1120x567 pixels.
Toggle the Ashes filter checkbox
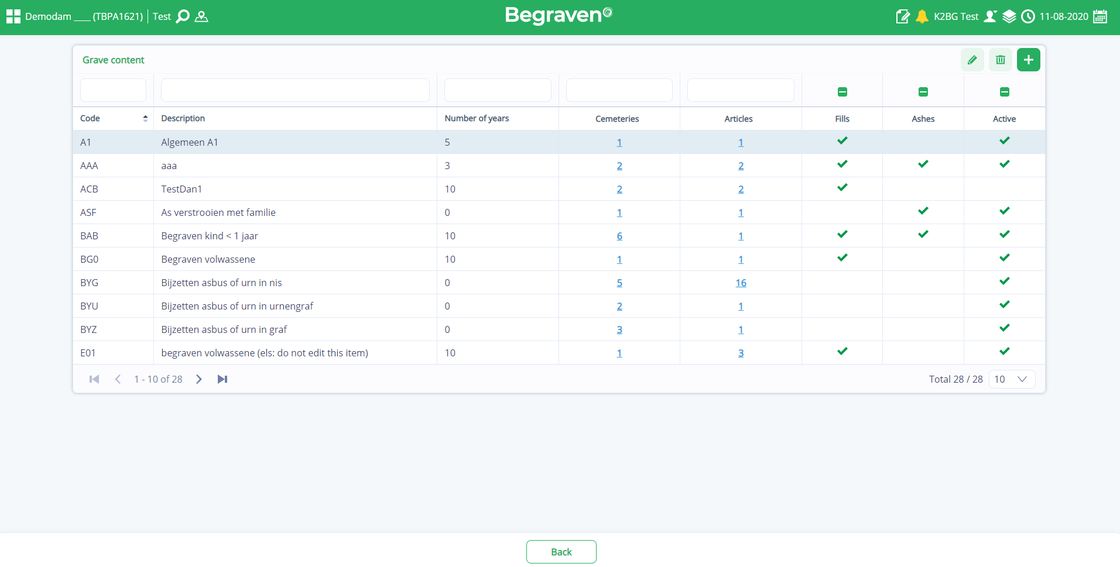(x=923, y=91)
